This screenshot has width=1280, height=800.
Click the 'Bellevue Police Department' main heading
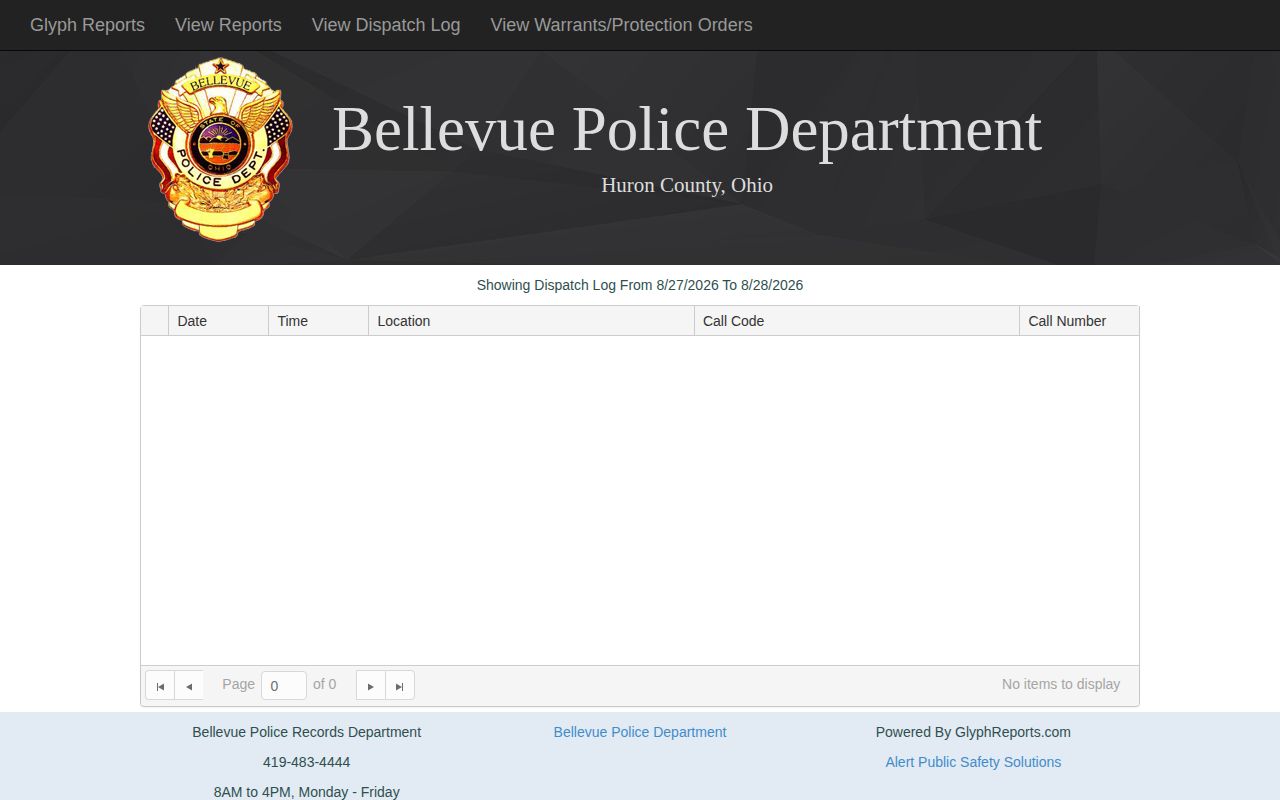click(687, 130)
